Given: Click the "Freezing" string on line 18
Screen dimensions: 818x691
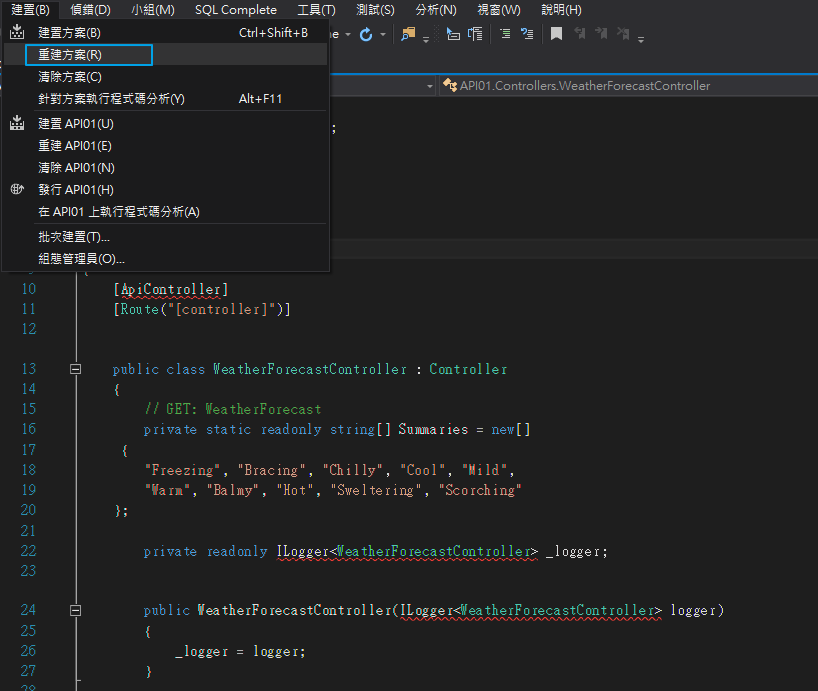Looking at the screenshot, I should (x=183, y=470).
